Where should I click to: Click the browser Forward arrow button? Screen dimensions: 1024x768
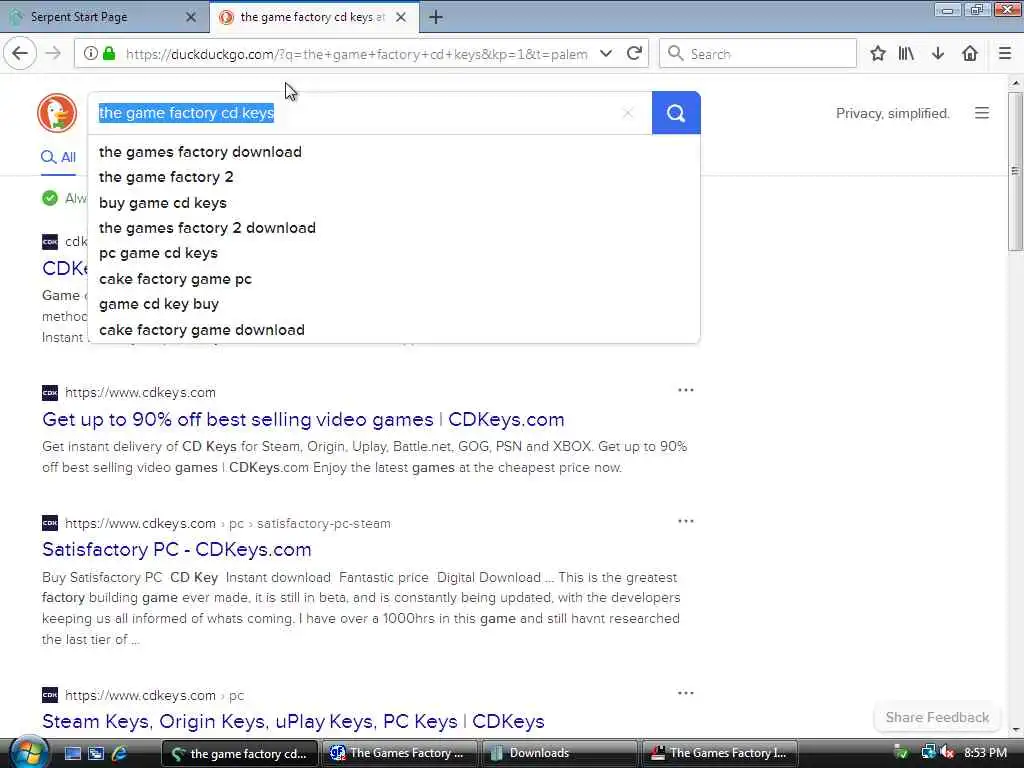53,54
